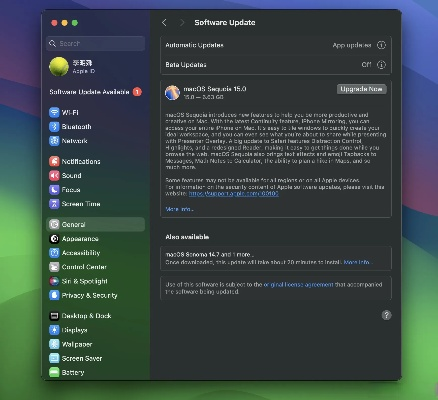Screen dimensions: 438x400
Task: Focus the Search field in sidebar
Action: pyautogui.click(x=95, y=43)
